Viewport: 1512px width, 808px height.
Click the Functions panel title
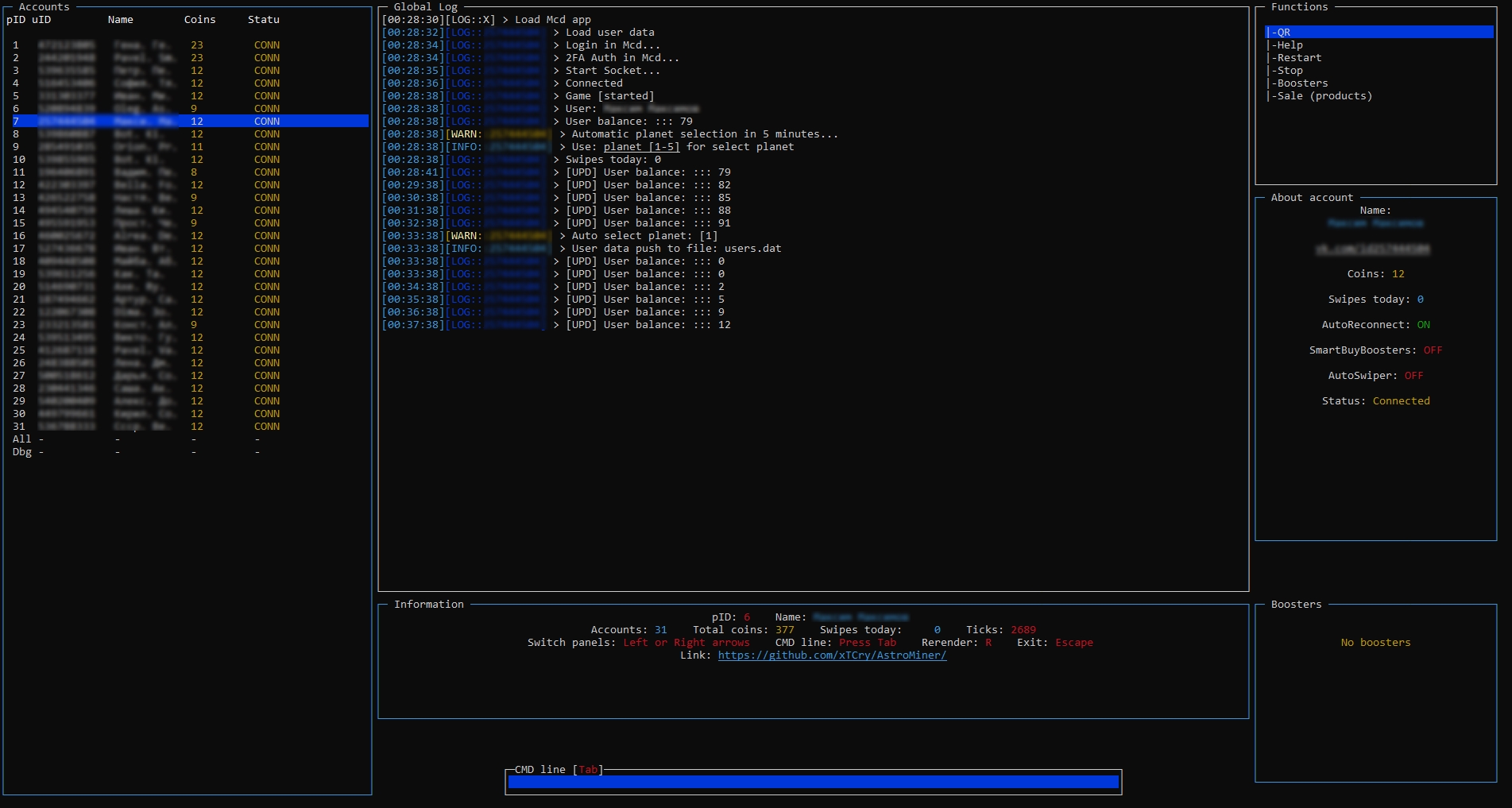(1300, 7)
